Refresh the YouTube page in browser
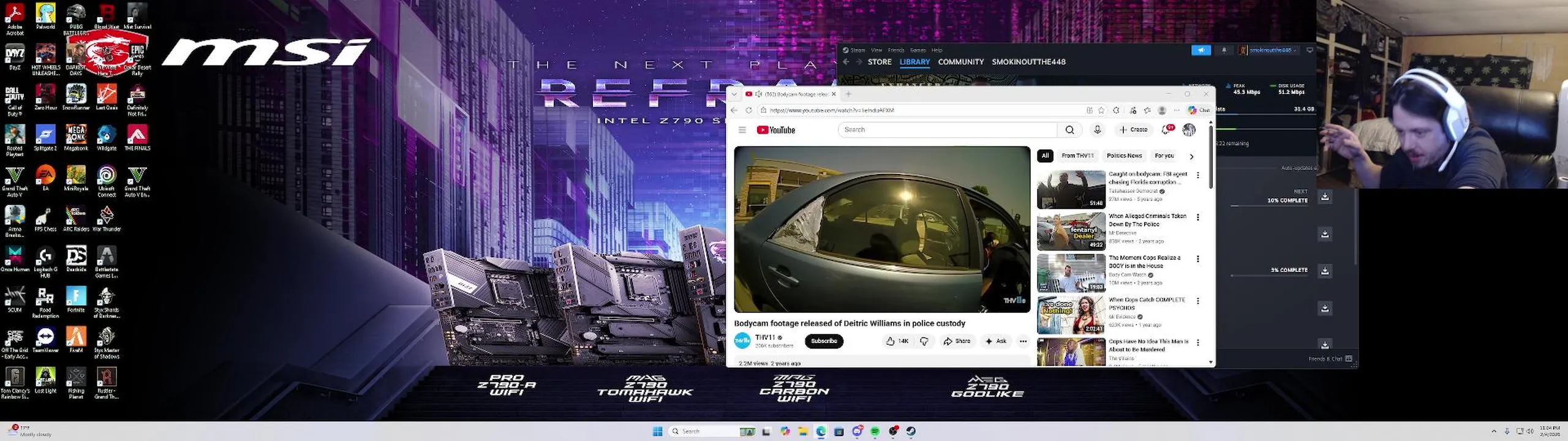The image size is (1568, 441). 748,110
